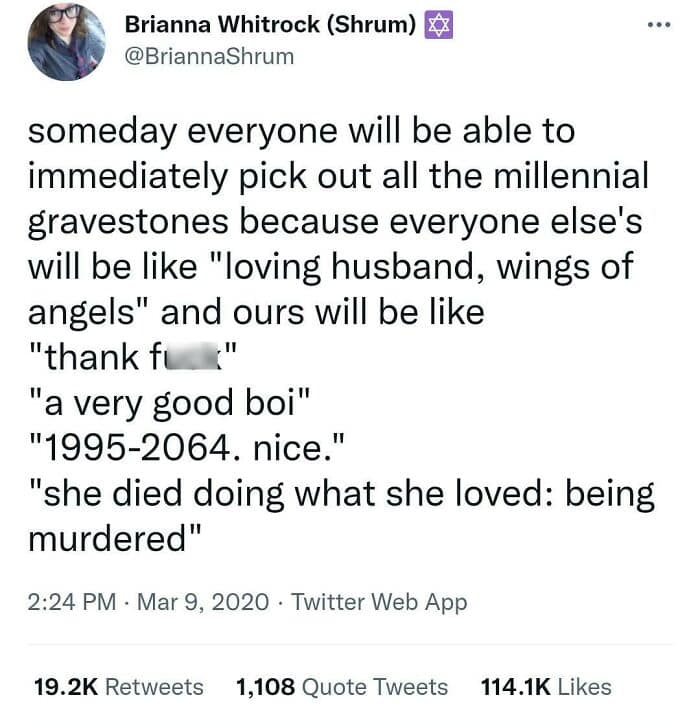Open the three-dot more options menu
Screen dimensions: 700x728
tap(656, 26)
